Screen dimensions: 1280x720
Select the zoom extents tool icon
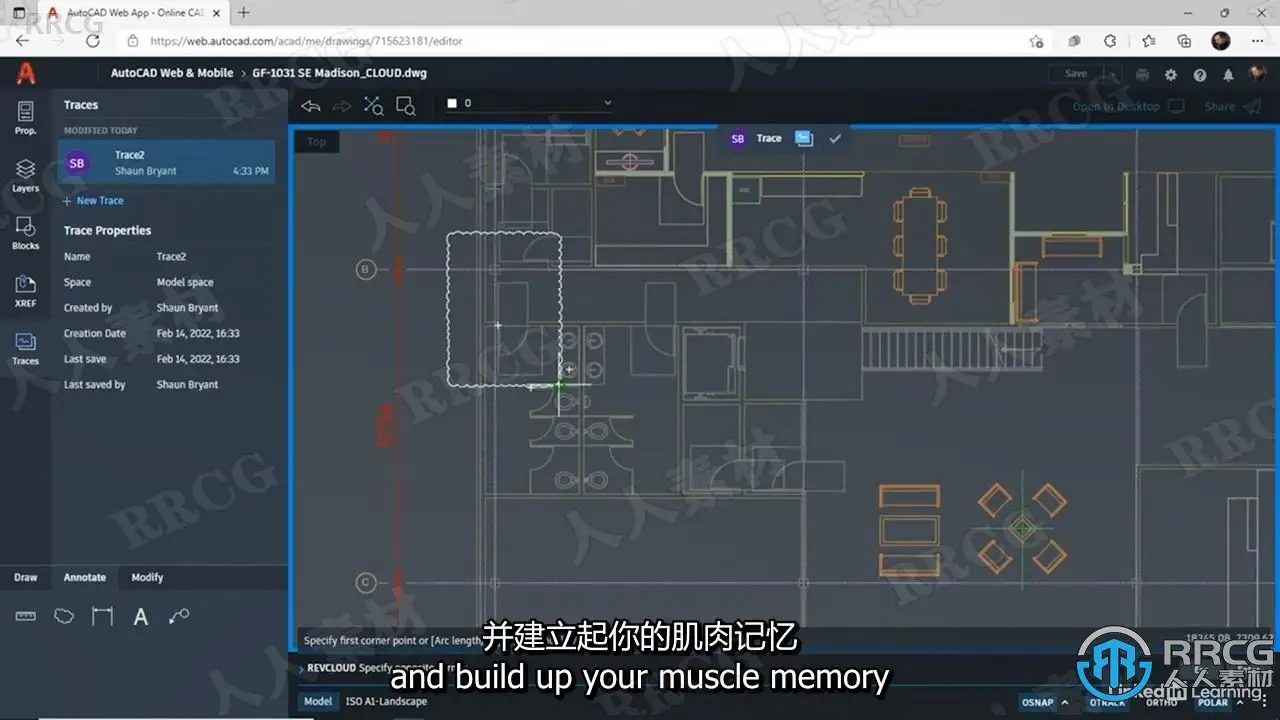click(x=373, y=105)
